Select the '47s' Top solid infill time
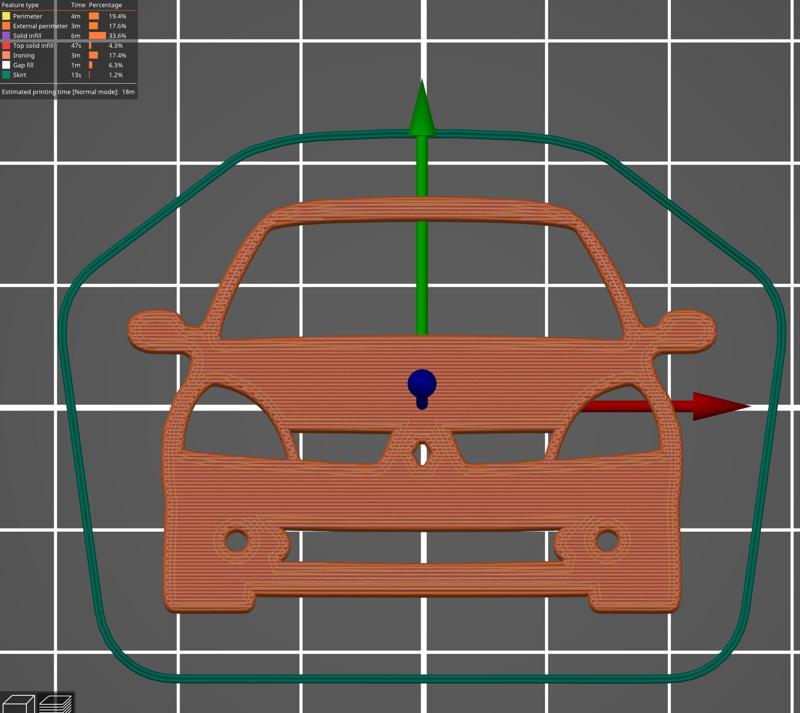800x713 pixels. pos(76,45)
